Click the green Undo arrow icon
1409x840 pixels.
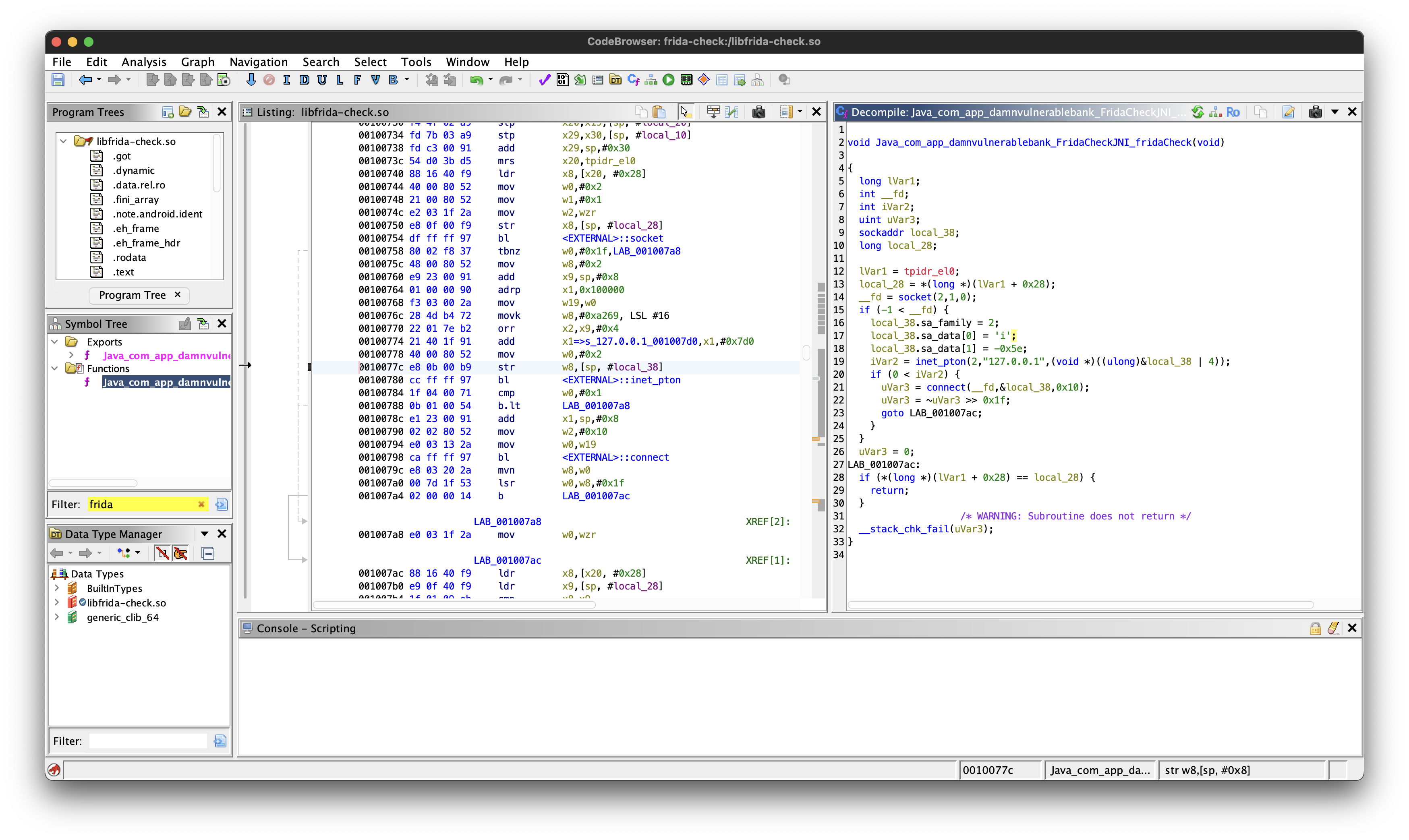tap(477, 80)
